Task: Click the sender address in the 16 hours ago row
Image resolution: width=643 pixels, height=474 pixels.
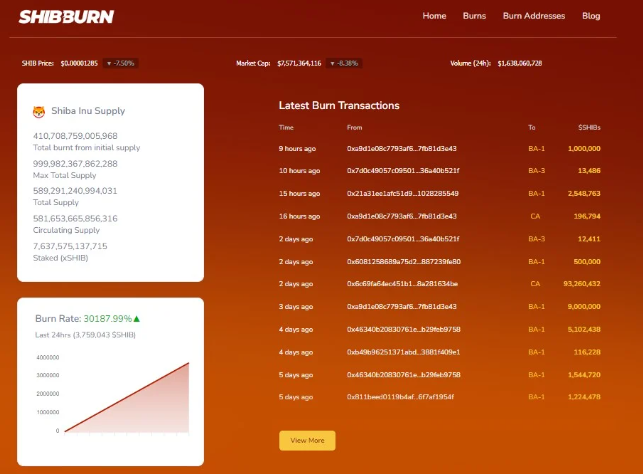Action: coord(401,216)
